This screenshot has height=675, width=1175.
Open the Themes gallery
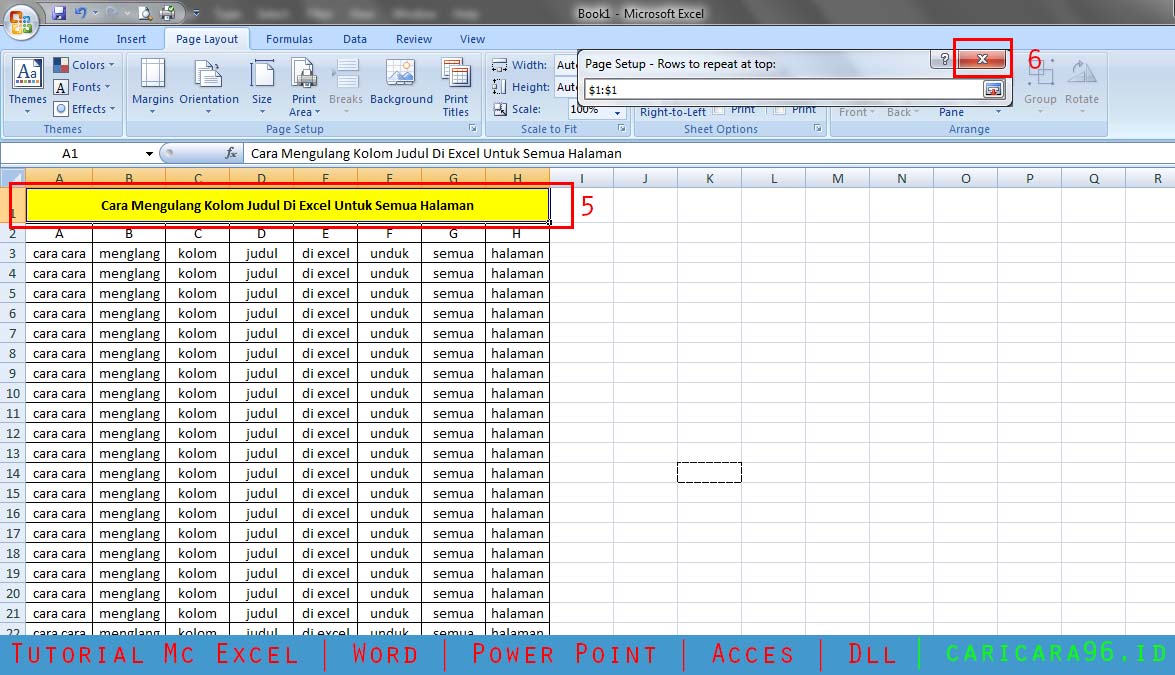[x=28, y=85]
